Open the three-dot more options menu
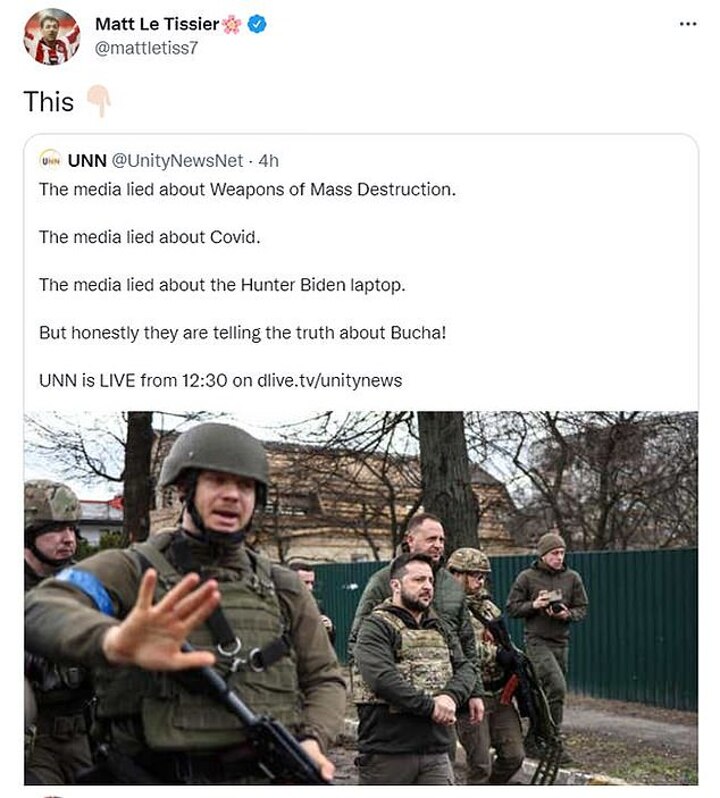The width and height of the screenshot is (720, 798). point(688,23)
